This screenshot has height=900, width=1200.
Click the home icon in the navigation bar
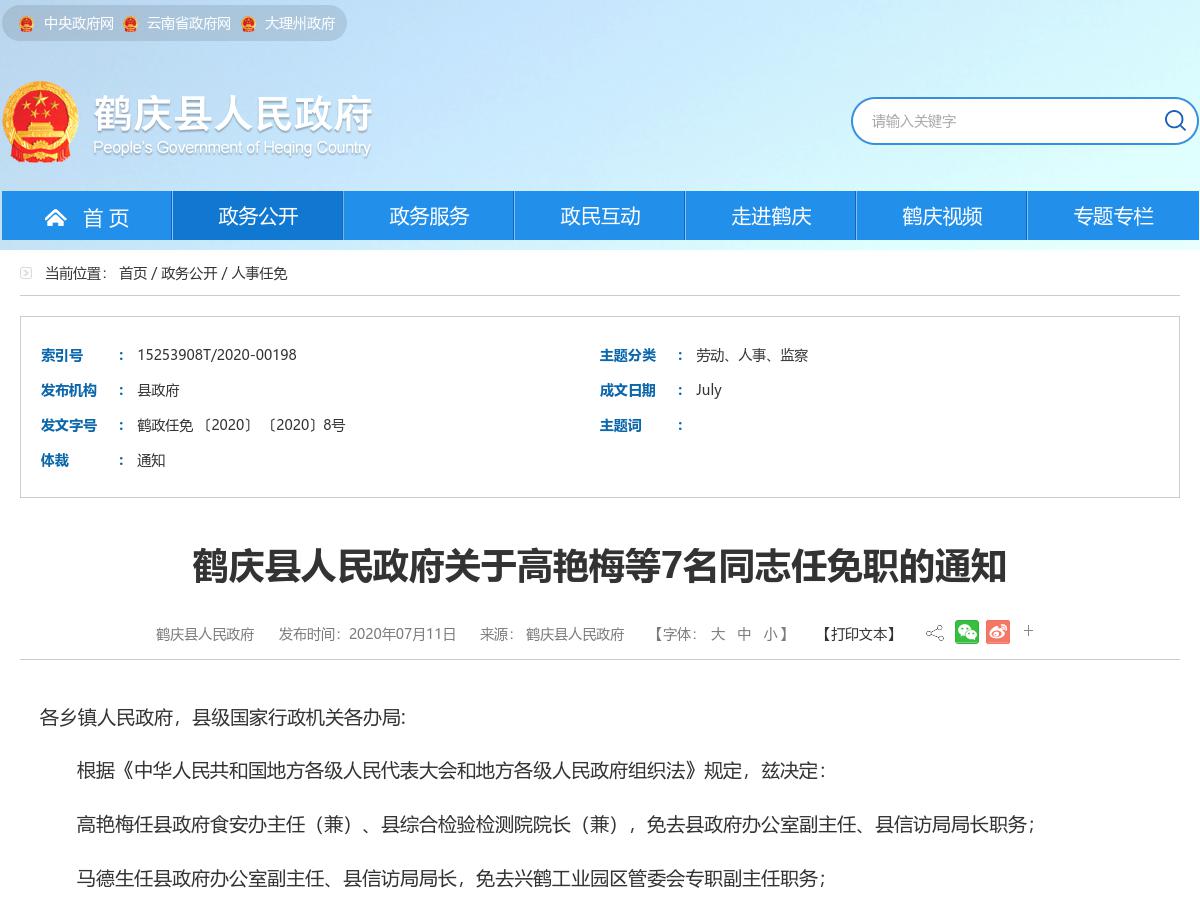click(55, 216)
